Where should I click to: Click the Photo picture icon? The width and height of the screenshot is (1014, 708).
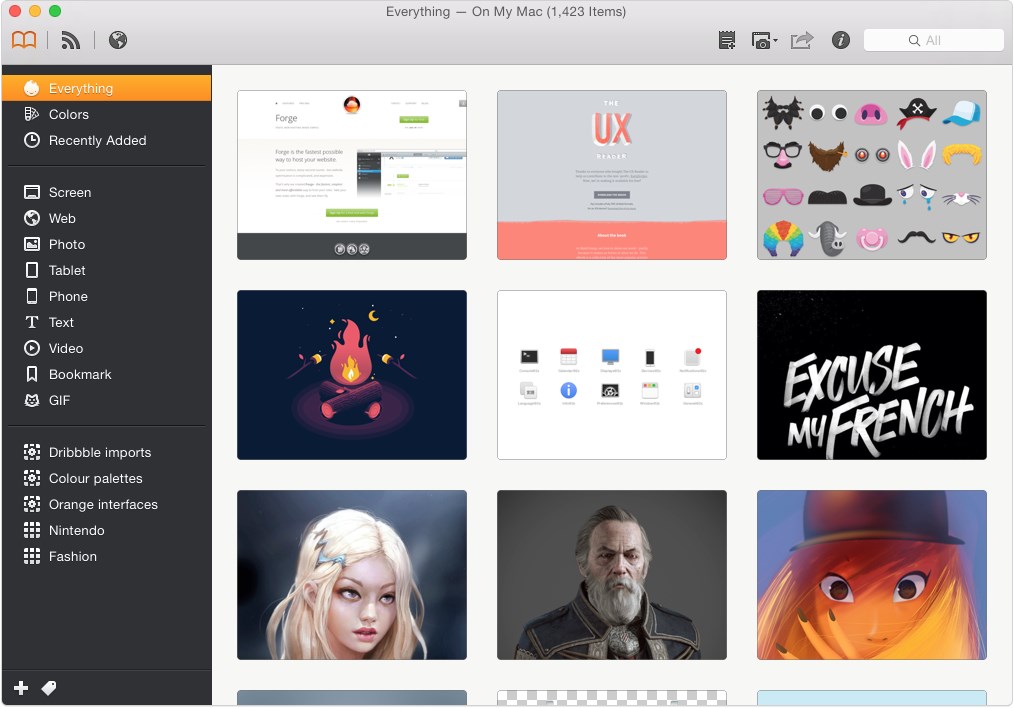pyautogui.click(x=32, y=244)
